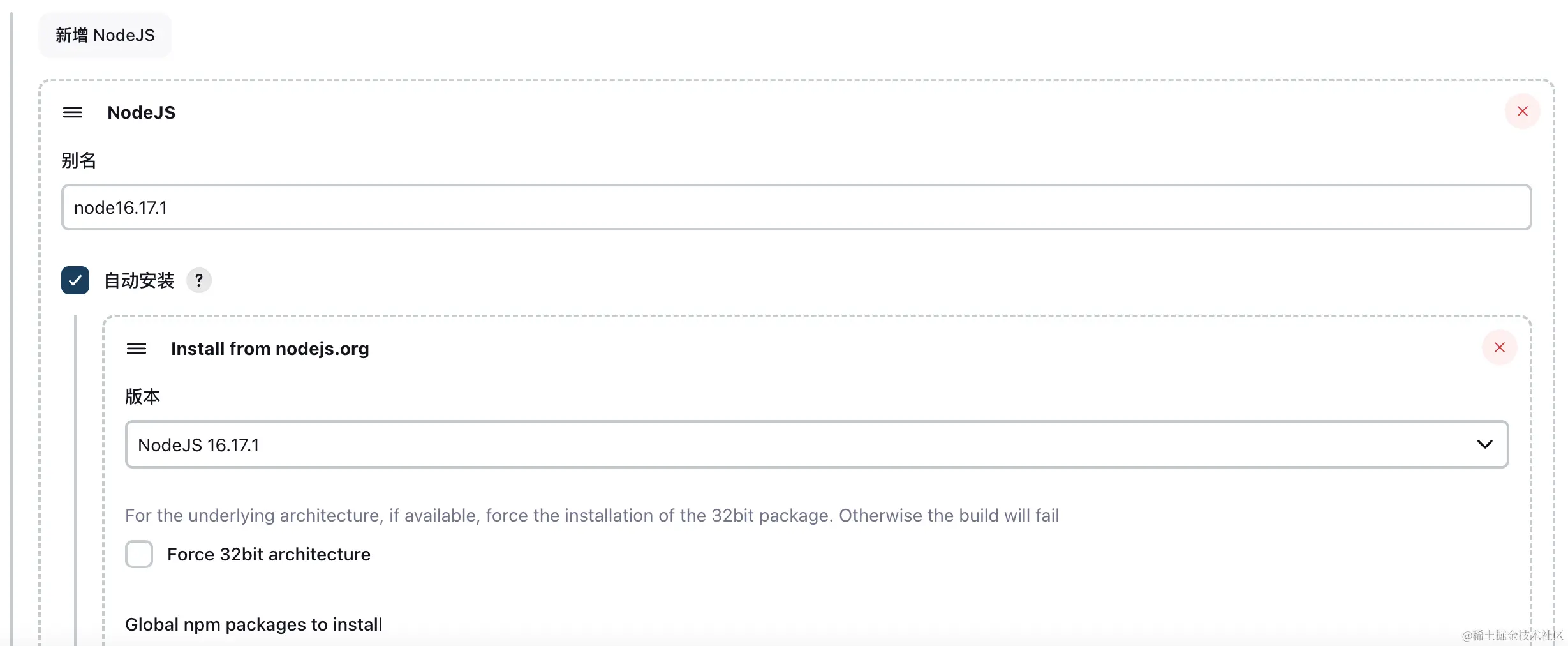Enable the Force 32bit architecture checkbox
1568x646 pixels.
[x=139, y=554]
